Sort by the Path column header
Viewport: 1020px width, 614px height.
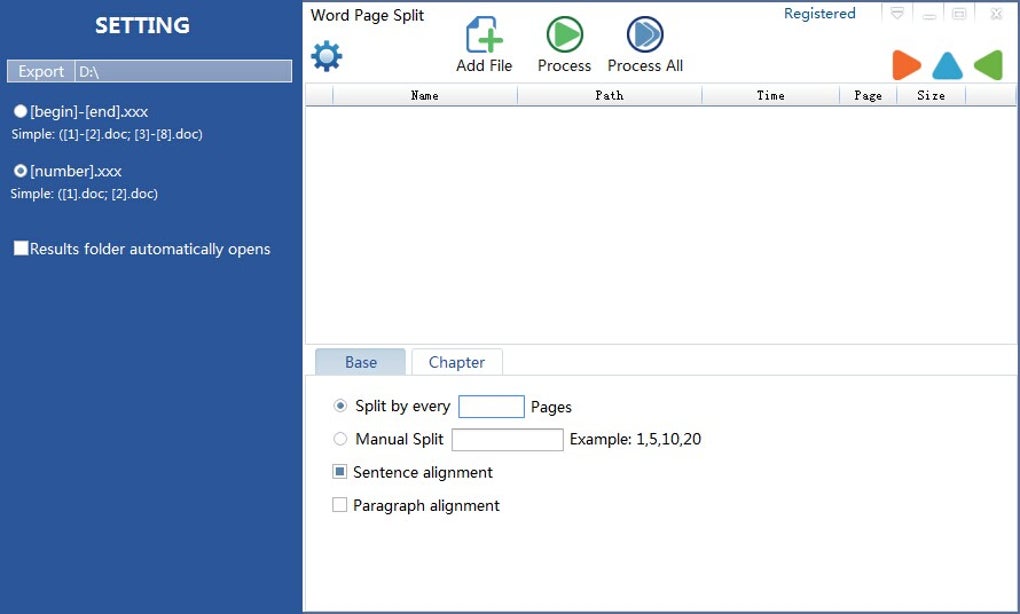click(x=610, y=96)
